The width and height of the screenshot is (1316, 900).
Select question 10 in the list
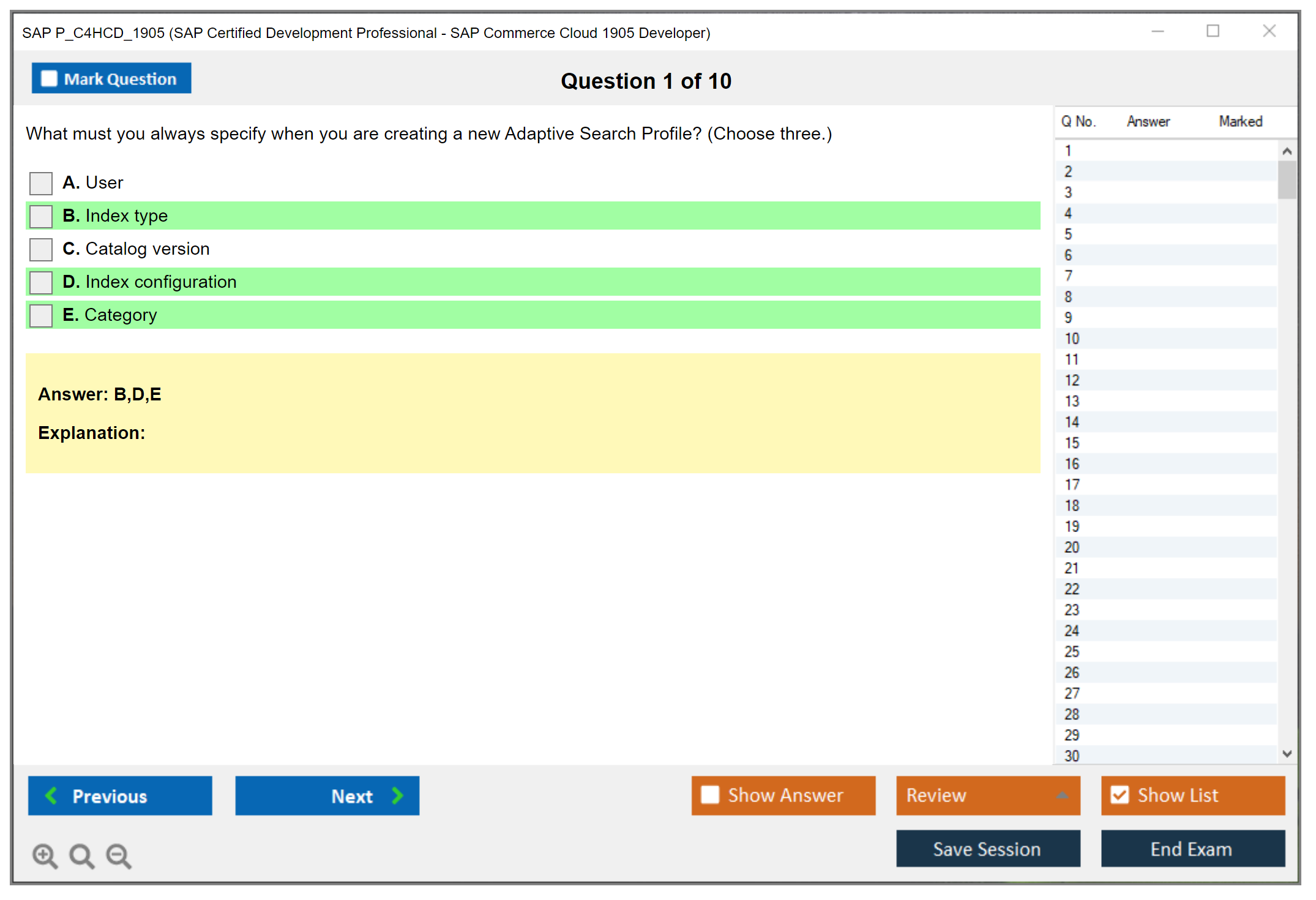click(1072, 339)
